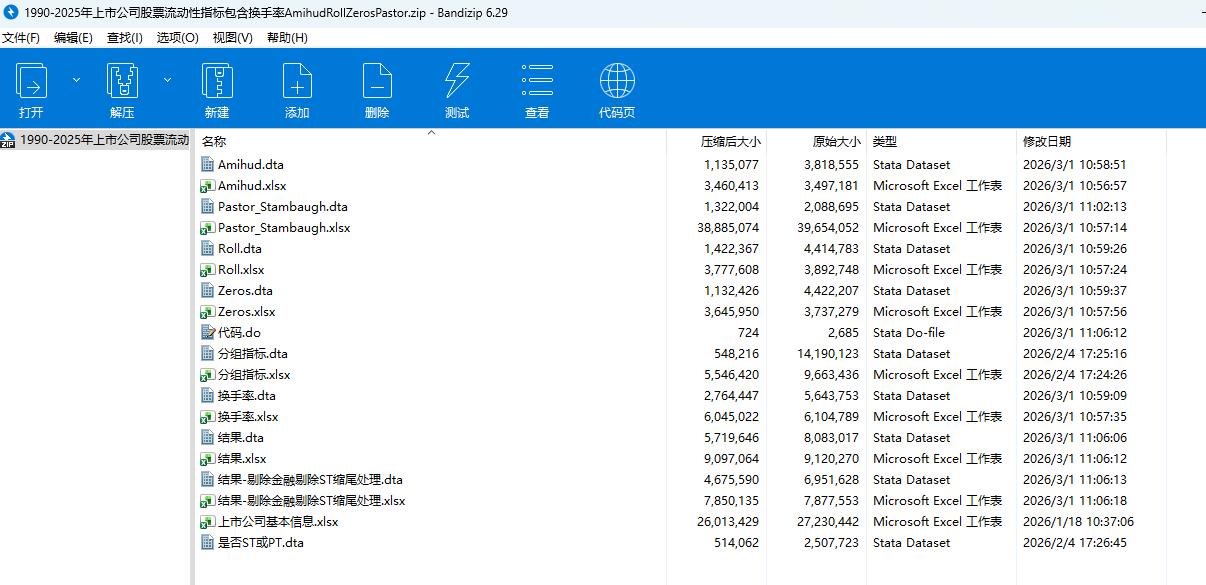Click the modified date 2026/1/18 10:37:06
This screenshot has height=585, width=1206.
tap(1078, 521)
